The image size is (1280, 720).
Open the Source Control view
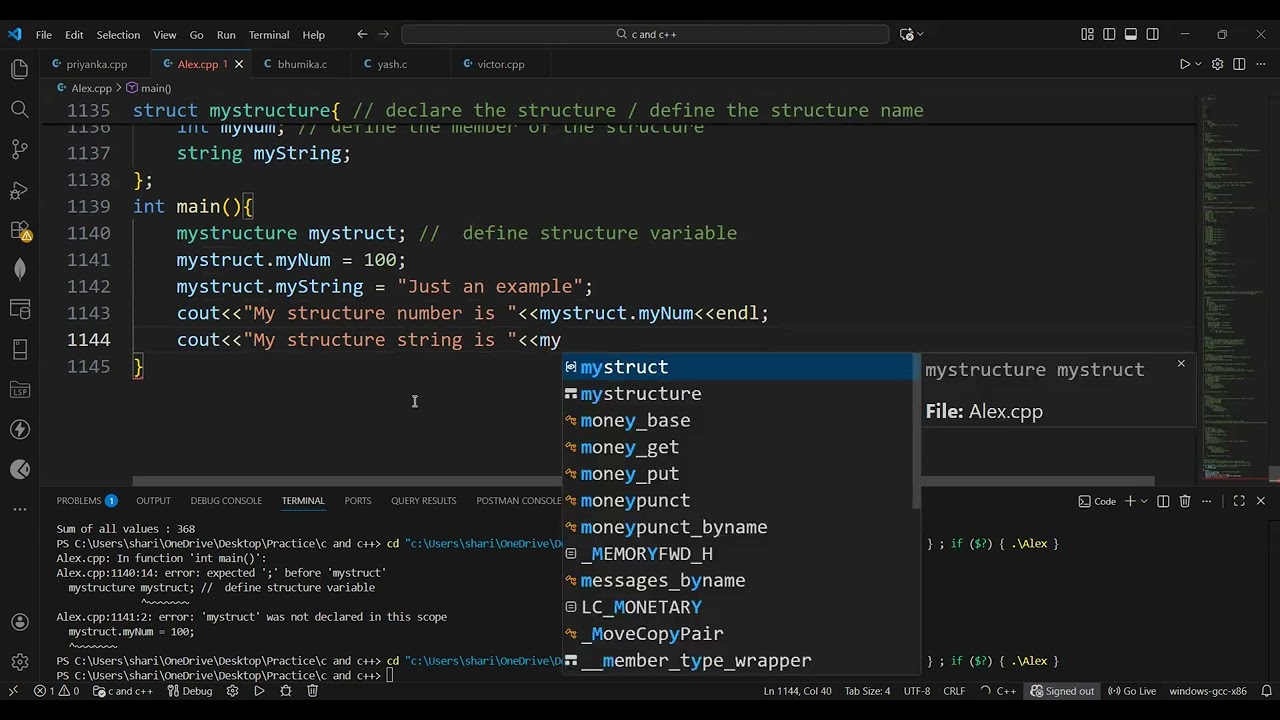[x=19, y=149]
